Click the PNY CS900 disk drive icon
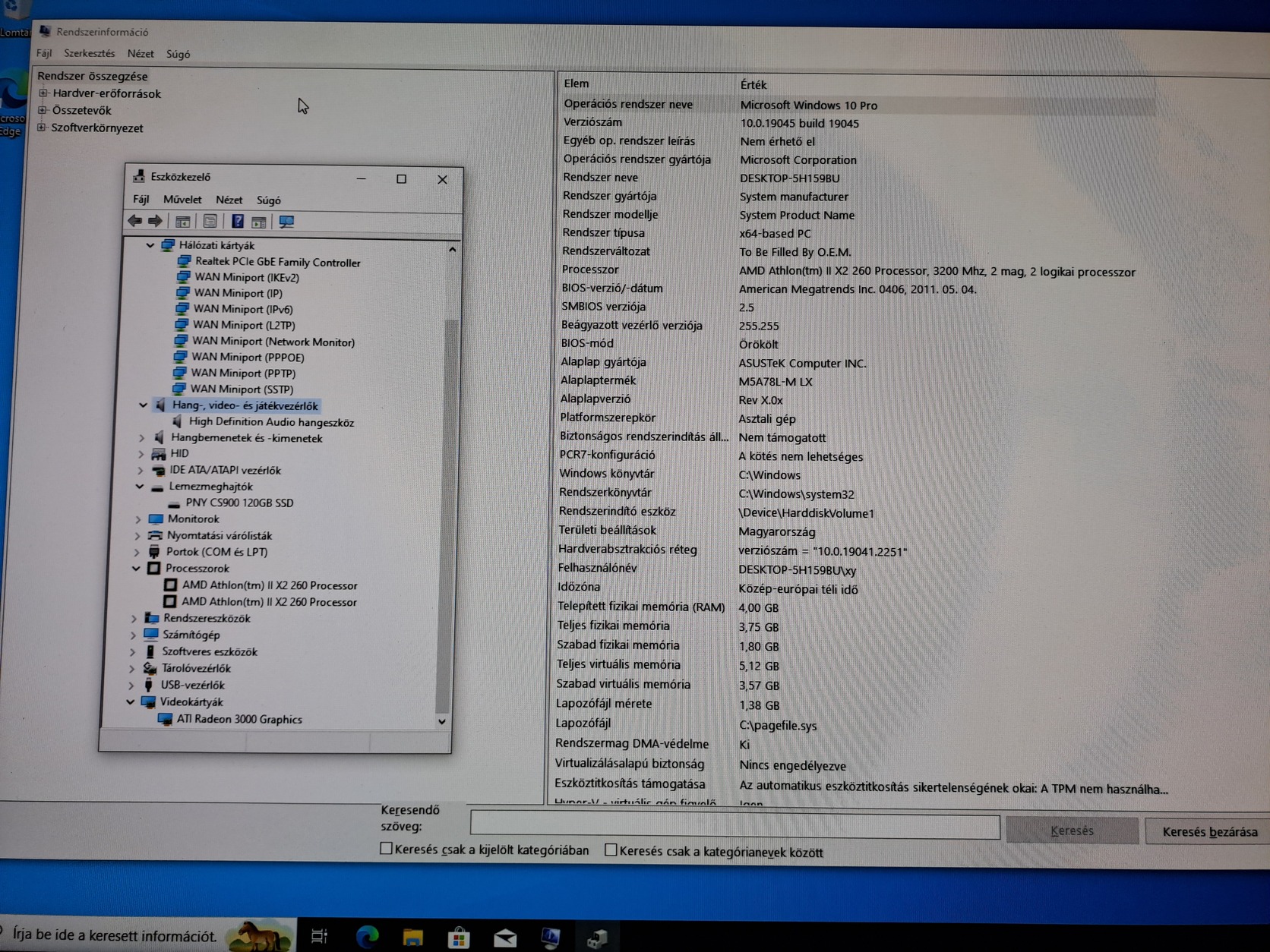The image size is (1270, 952). 174,503
